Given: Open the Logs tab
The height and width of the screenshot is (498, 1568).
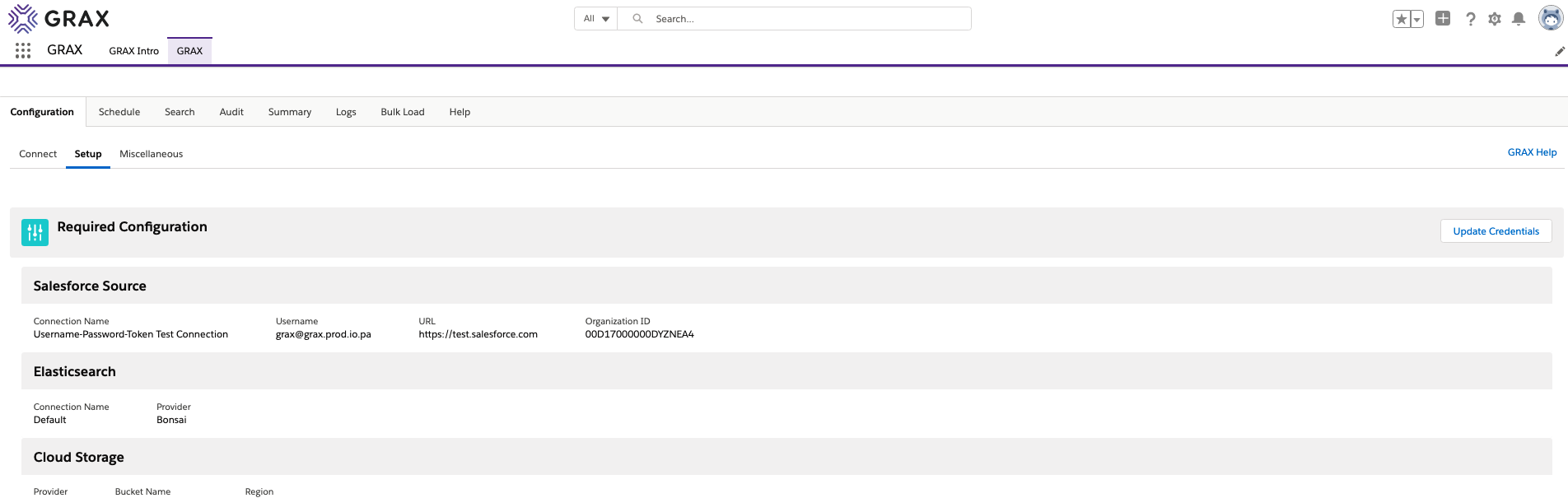Looking at the screenshot, I should pos(346,112).
